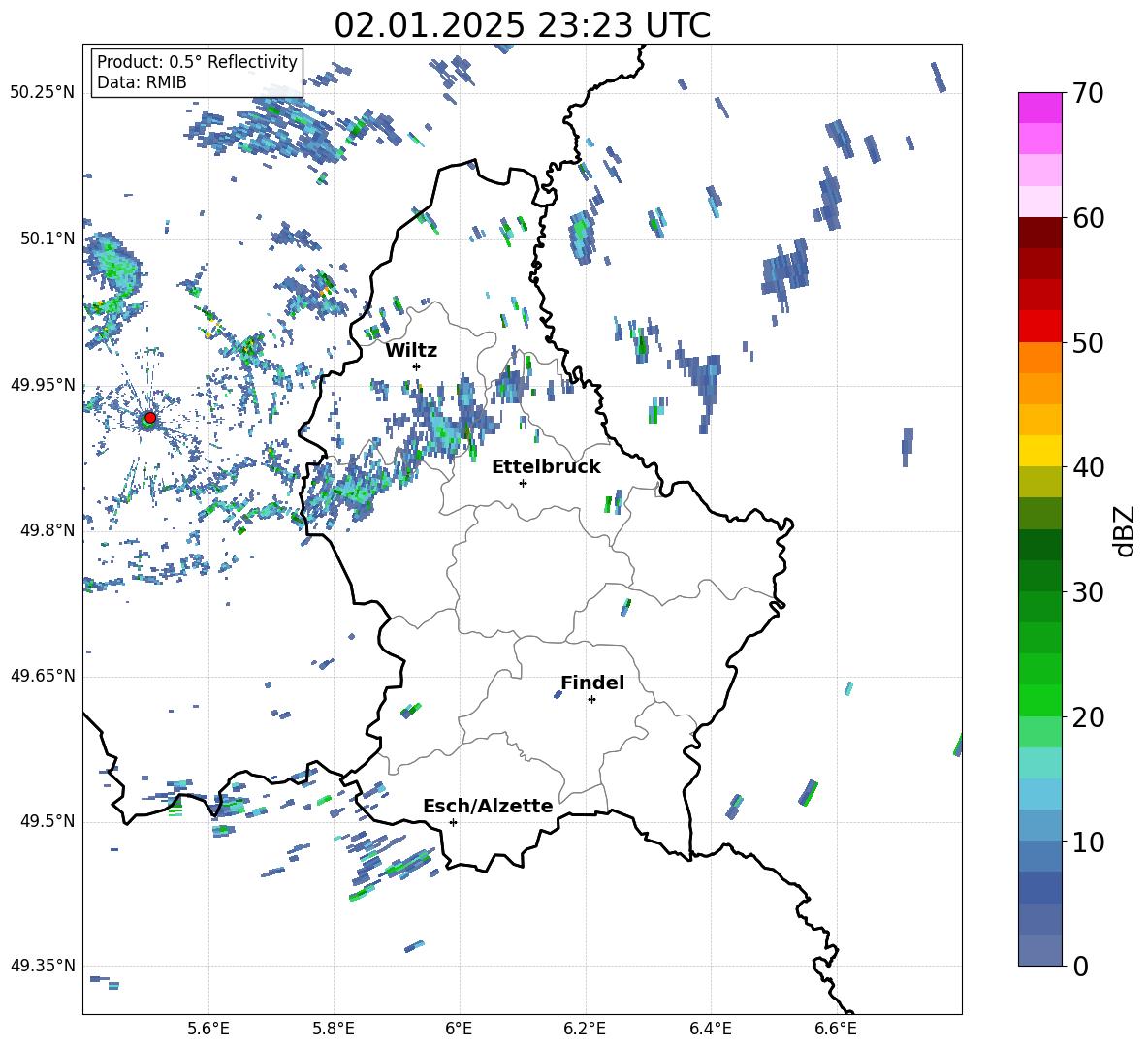This screenshot has width=1148, height=1048.
Task: Click the red radar site marker
Action: pos(150,418)
